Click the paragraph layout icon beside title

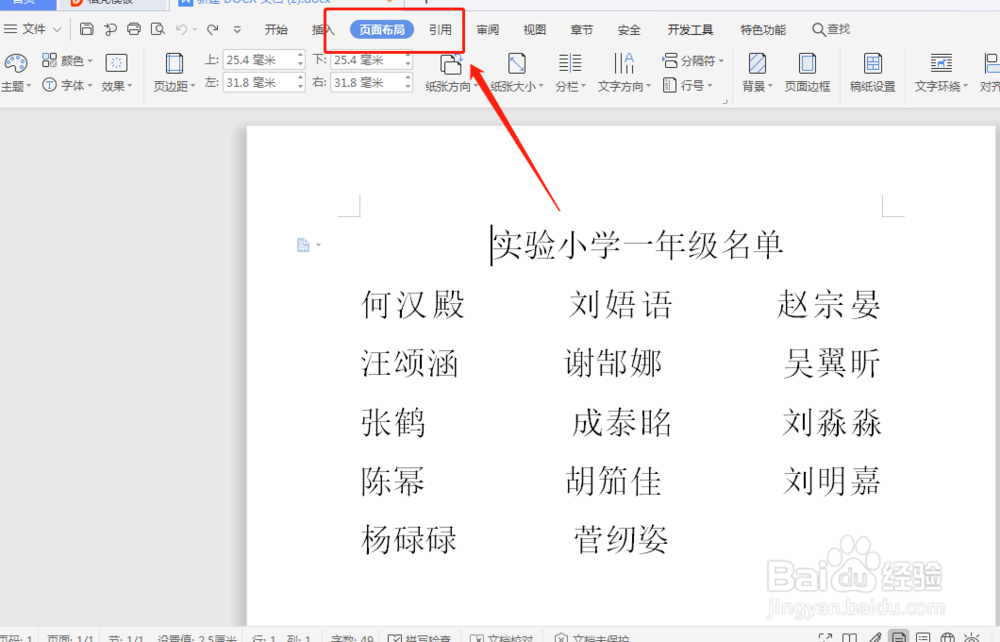click(x=304, y=245)
